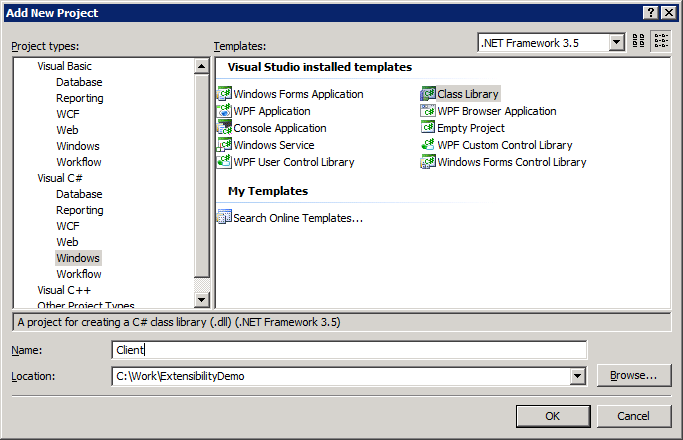Click the Windows Forms Control Library icon
Screen dimensions: 683x440
[428, 162]
